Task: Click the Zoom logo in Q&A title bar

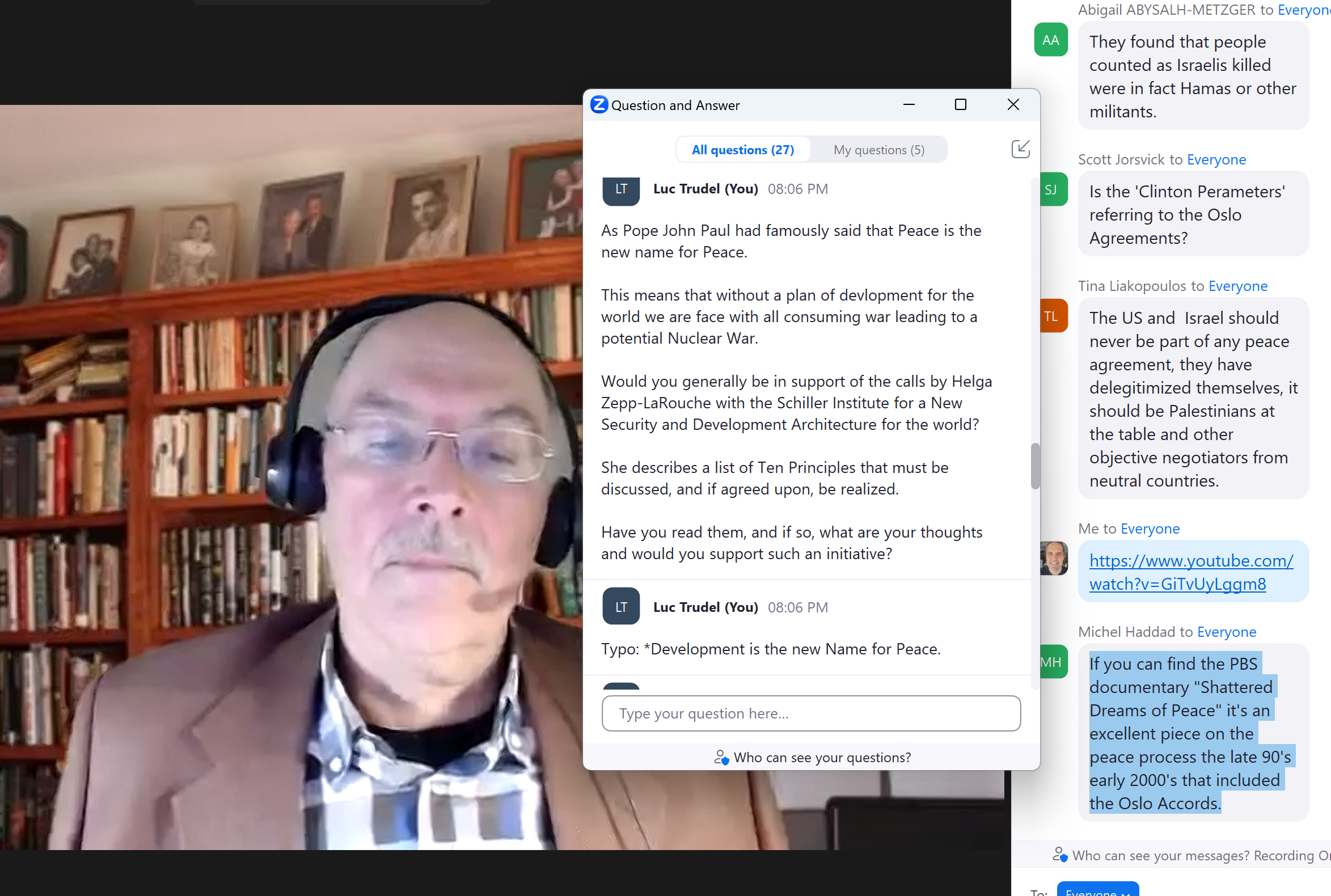Action: [x=599, y=105]
